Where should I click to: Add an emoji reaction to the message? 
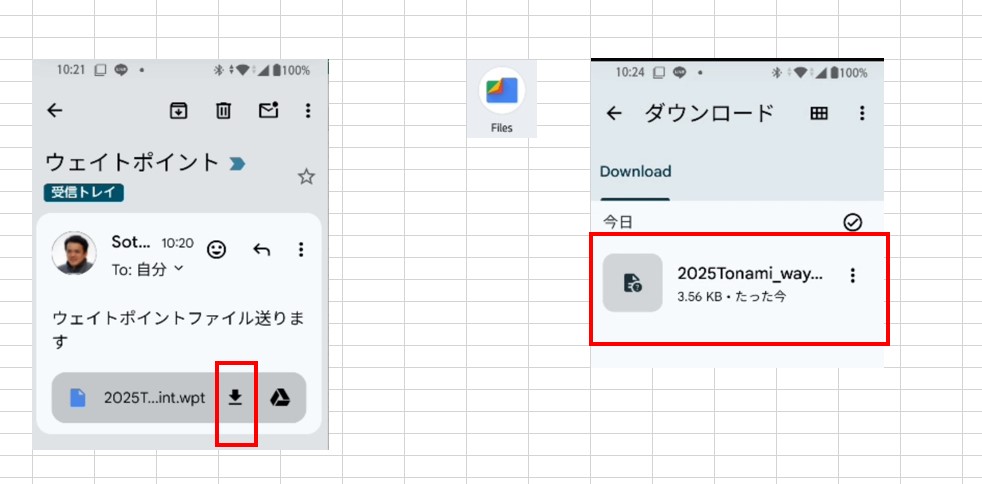(x=216, y=249)
